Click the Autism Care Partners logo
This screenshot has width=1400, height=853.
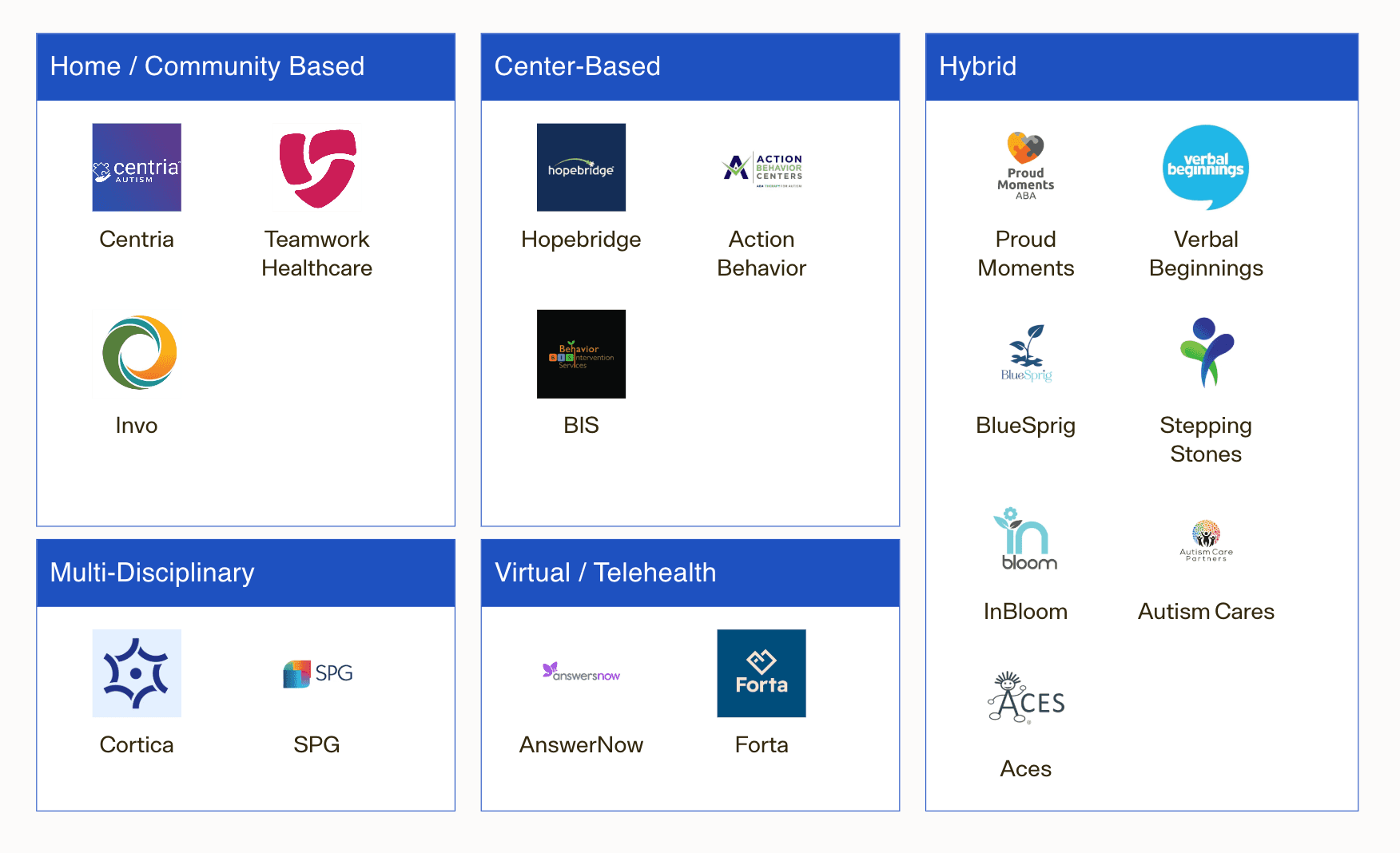click(1206, 541)
